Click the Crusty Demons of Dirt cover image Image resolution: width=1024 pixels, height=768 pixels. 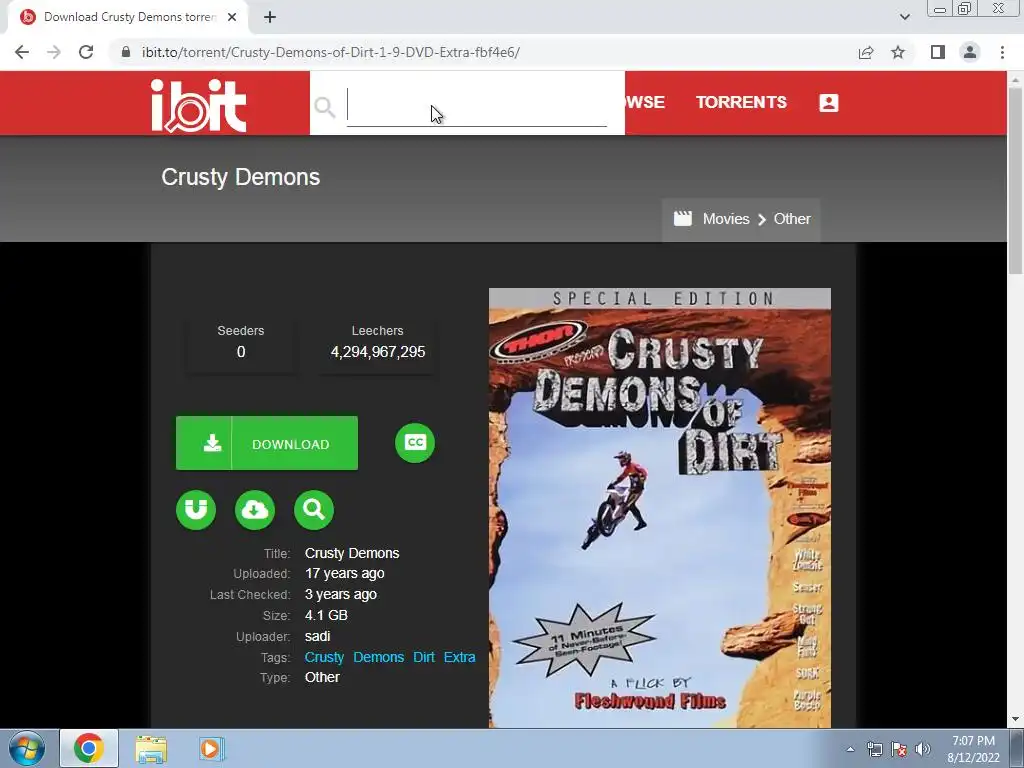[660, 507]
